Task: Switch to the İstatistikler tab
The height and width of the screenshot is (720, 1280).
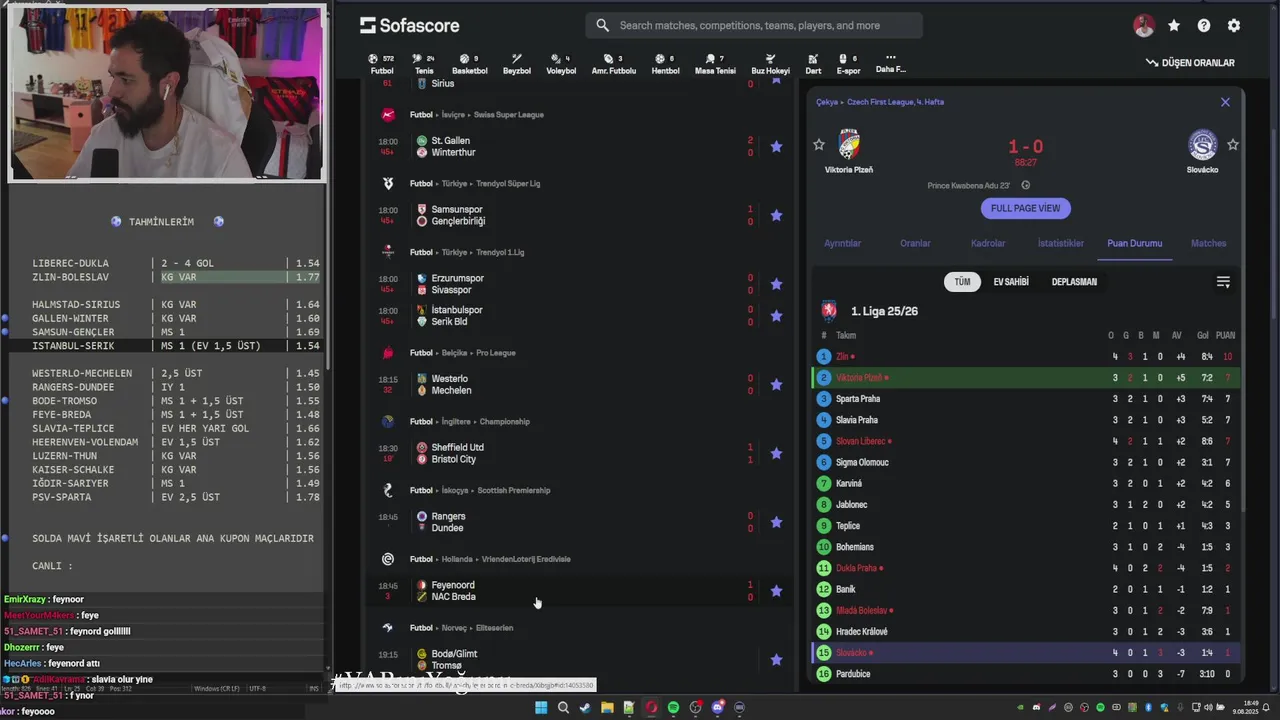Action: 1061,243
